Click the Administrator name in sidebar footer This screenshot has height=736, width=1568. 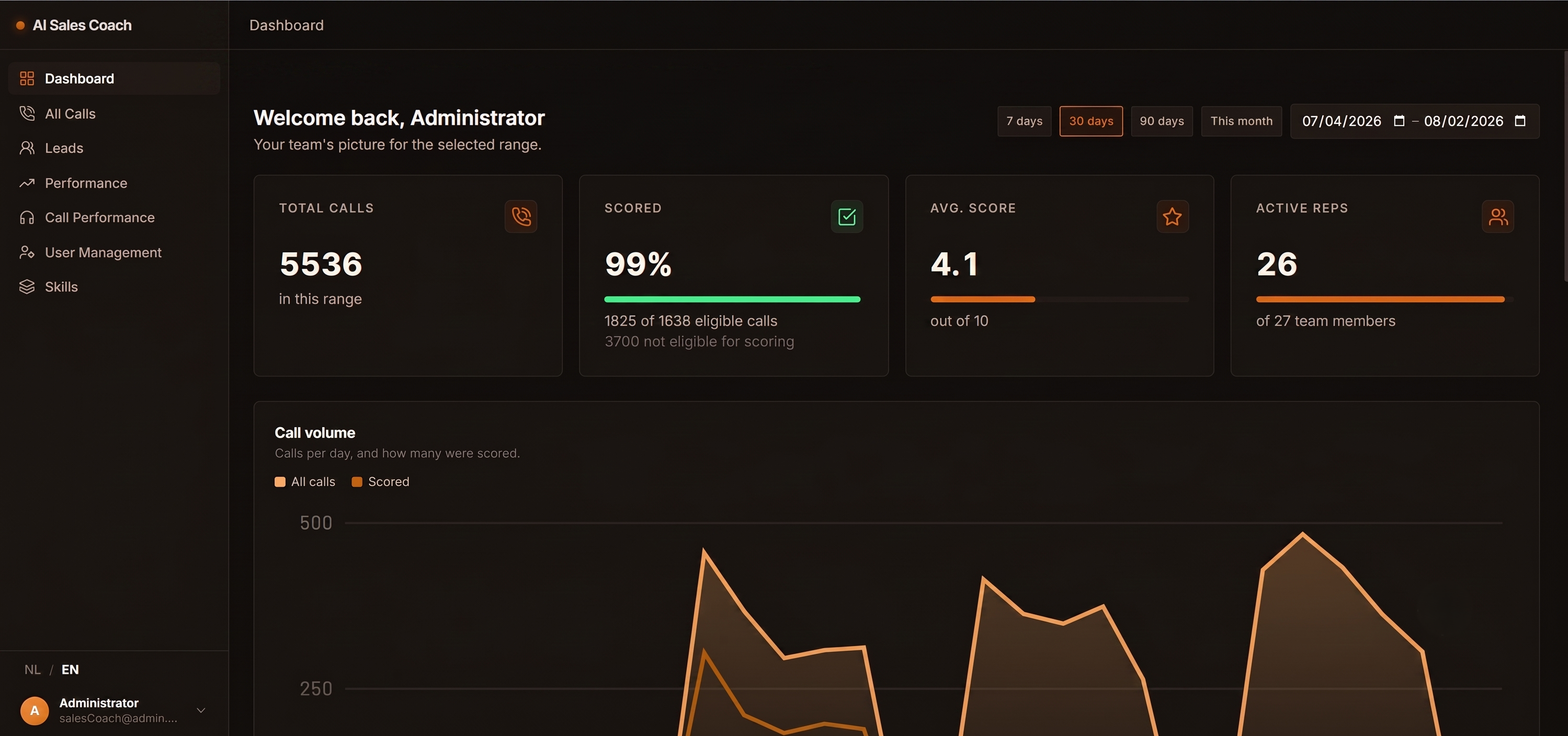pyautogui.click(x=99, y=703)
